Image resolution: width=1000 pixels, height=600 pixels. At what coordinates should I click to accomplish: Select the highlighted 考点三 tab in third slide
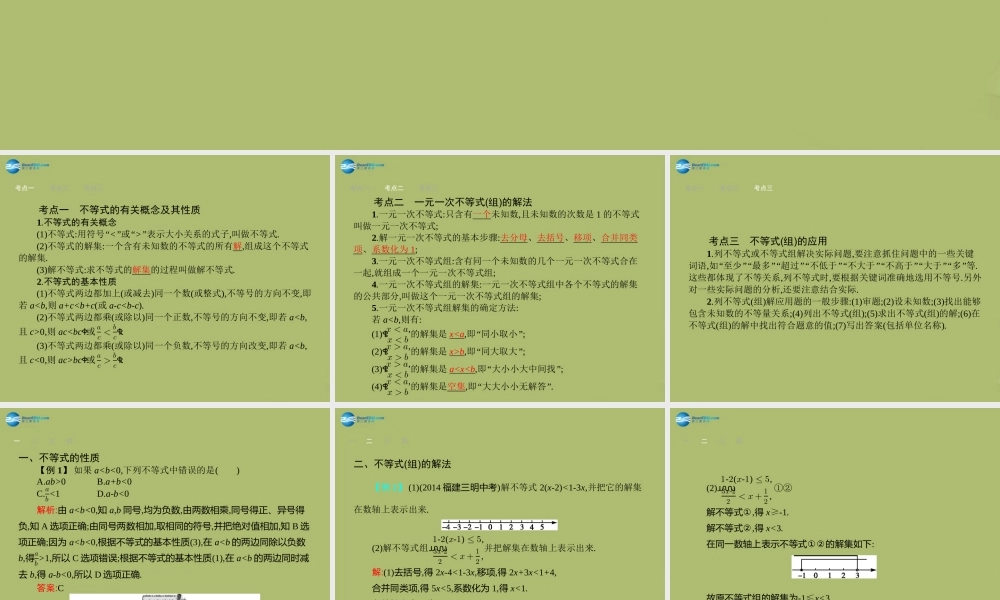coord(763,188)
